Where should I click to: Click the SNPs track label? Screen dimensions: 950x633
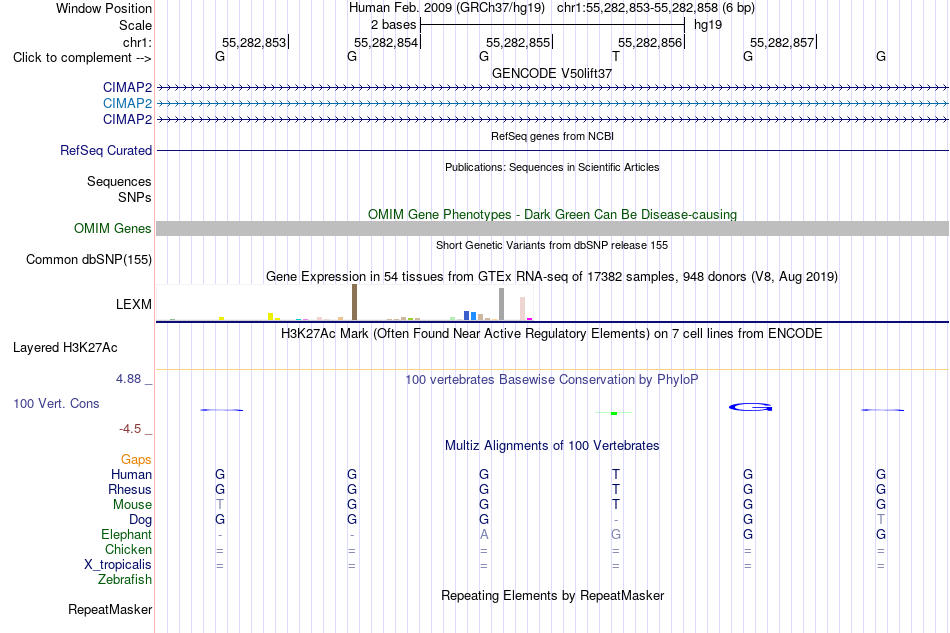pyautogui.click(x=135, y=197)
